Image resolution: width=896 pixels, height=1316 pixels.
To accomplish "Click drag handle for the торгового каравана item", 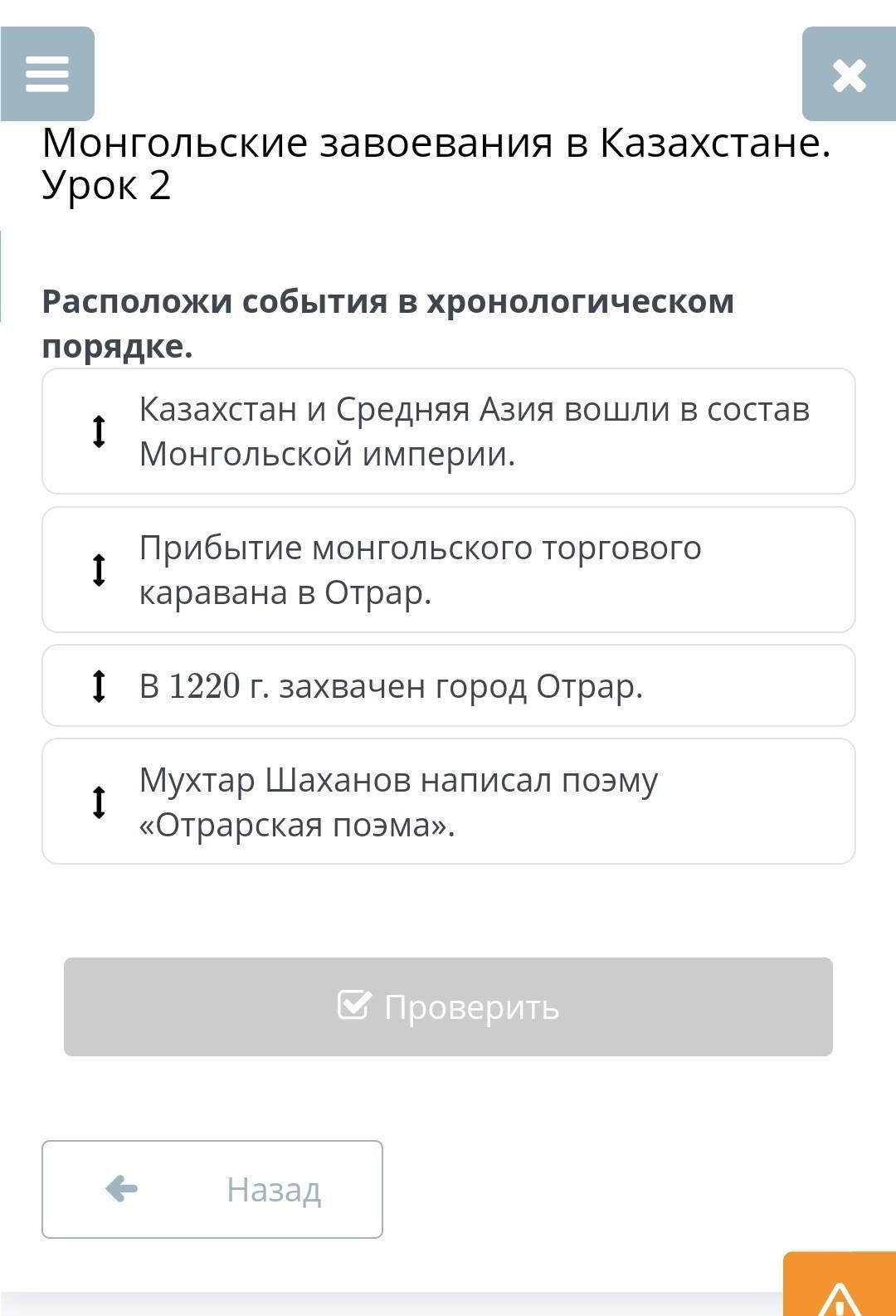I will (99, 570).
